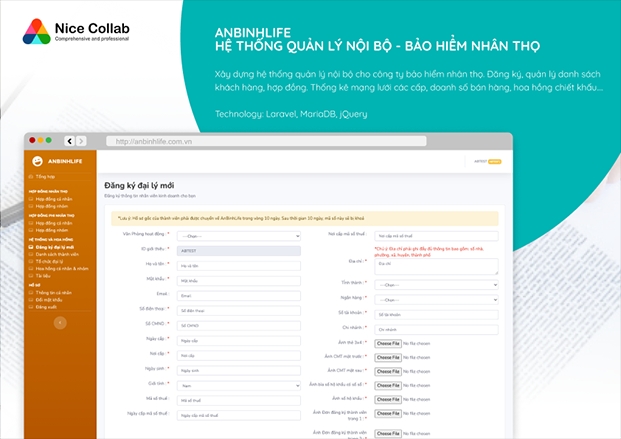621x439 pixels.
Task: Focus the Số điện thoại input field
Action: point(238,311)
